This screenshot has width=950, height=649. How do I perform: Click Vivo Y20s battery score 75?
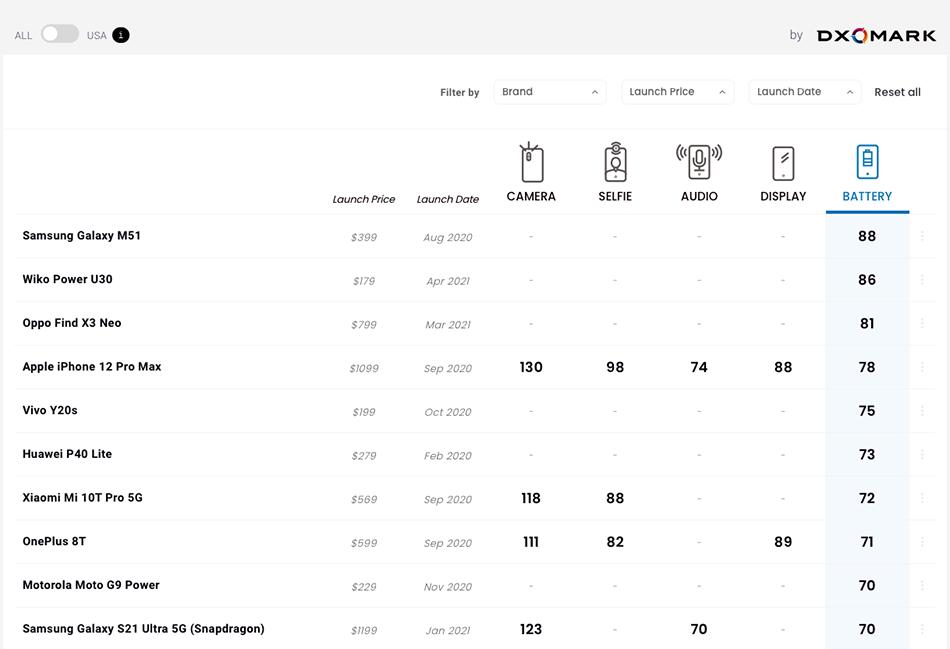(x=867, y=411)
